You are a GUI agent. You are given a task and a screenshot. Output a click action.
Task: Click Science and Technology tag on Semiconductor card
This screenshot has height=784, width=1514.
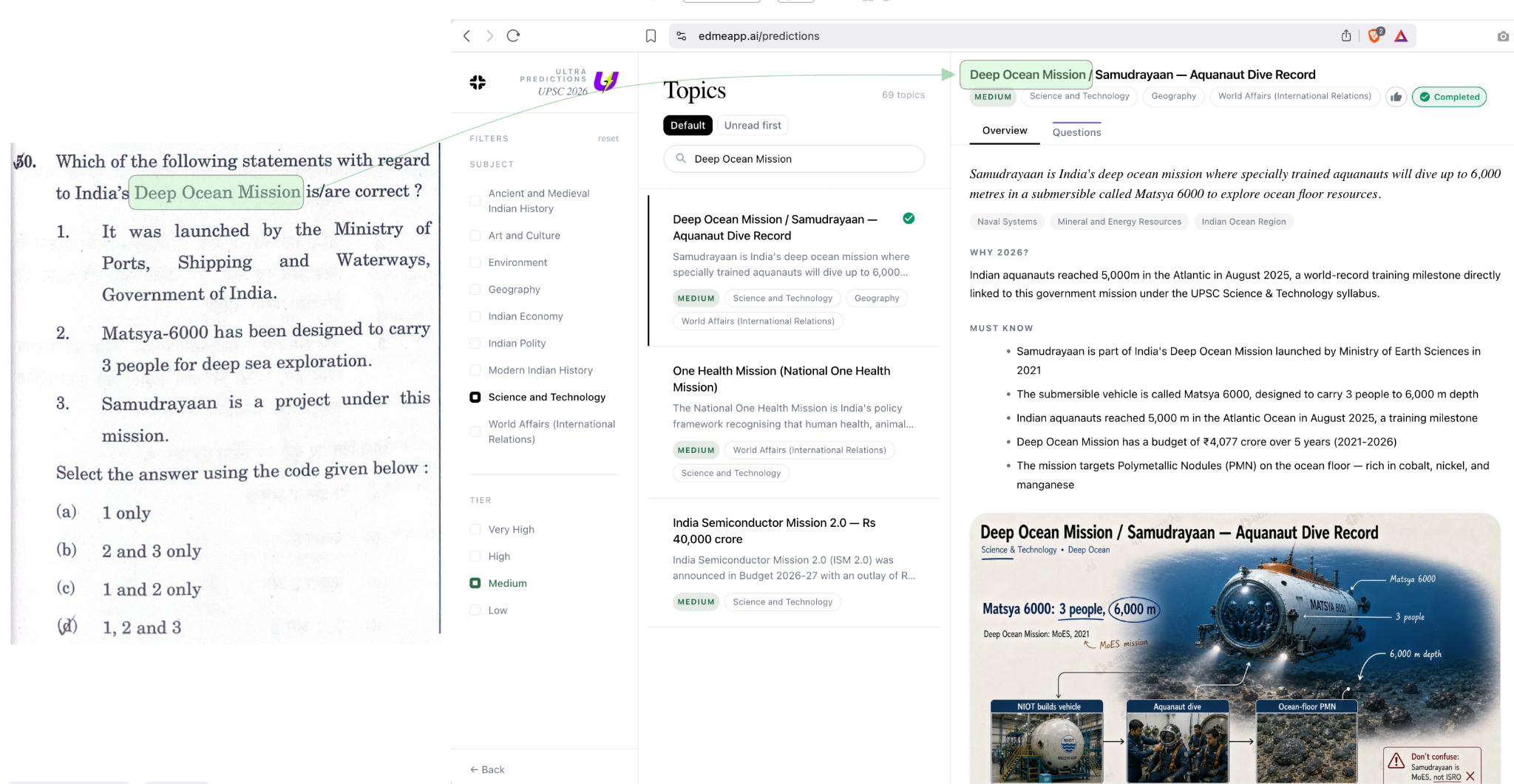[783, 602]
